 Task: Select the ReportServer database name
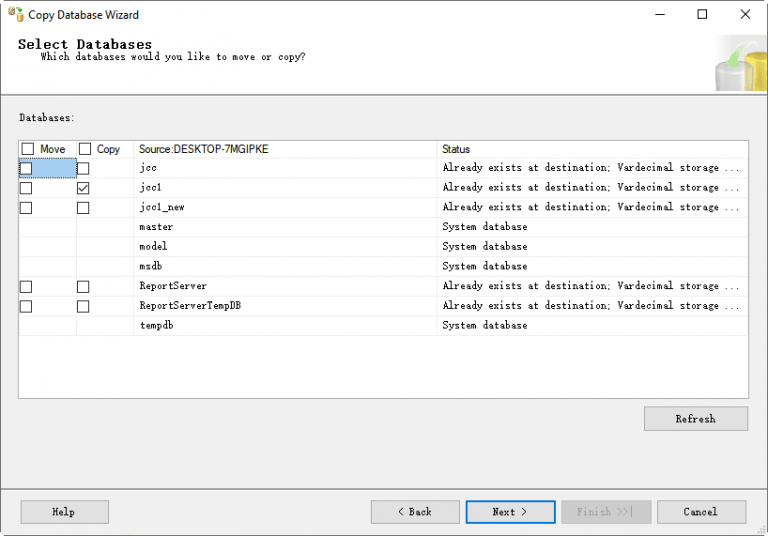pyautogui.click(x=173, y=286)
